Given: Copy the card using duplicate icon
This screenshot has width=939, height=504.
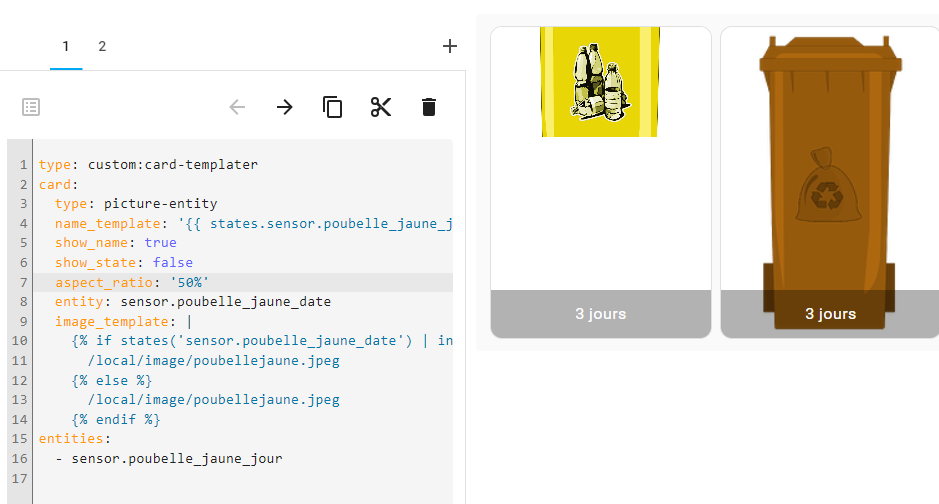Looking at the screenshot, I should click(332, 107).
